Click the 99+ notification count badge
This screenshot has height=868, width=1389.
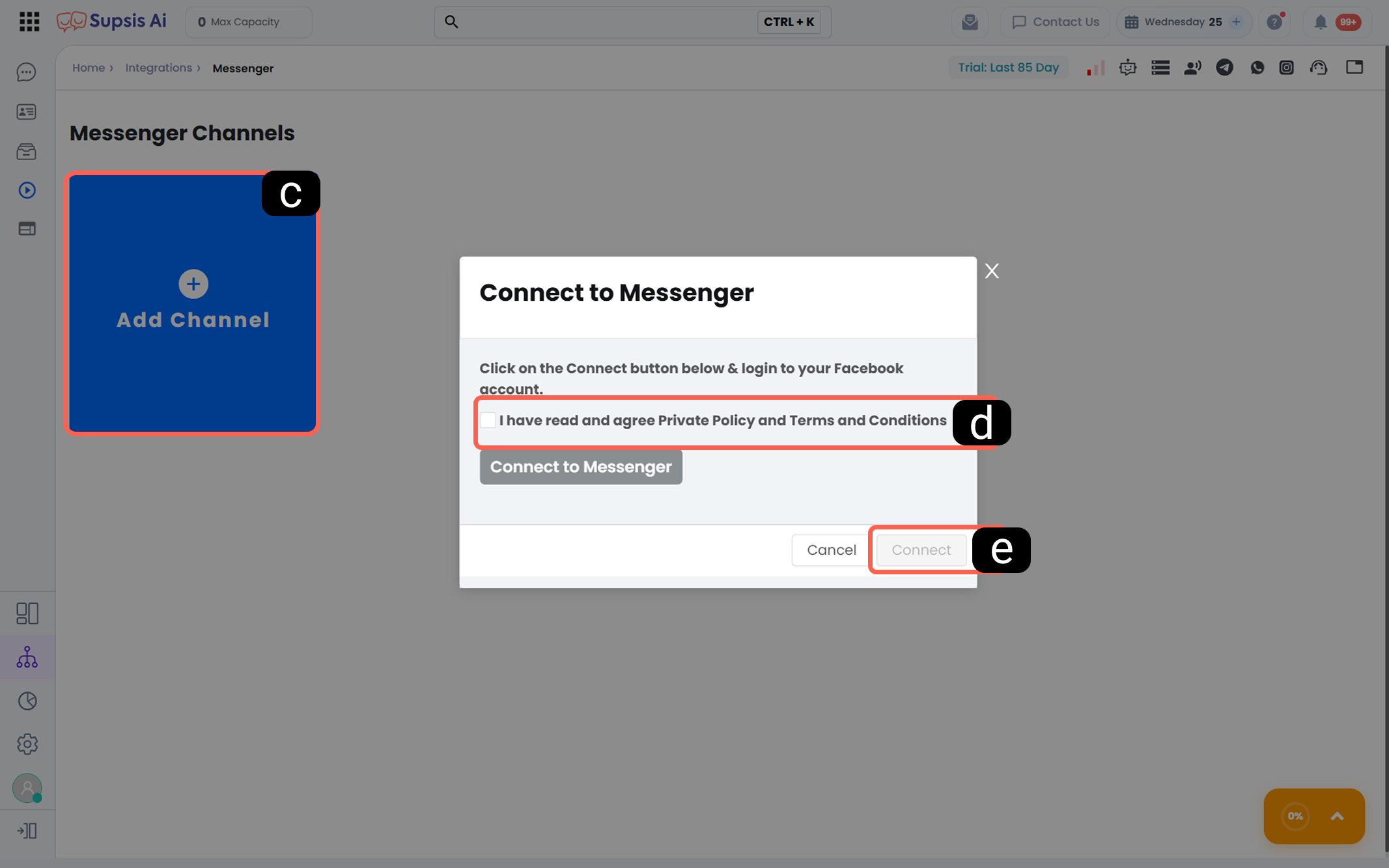(x=1348, y=22)
